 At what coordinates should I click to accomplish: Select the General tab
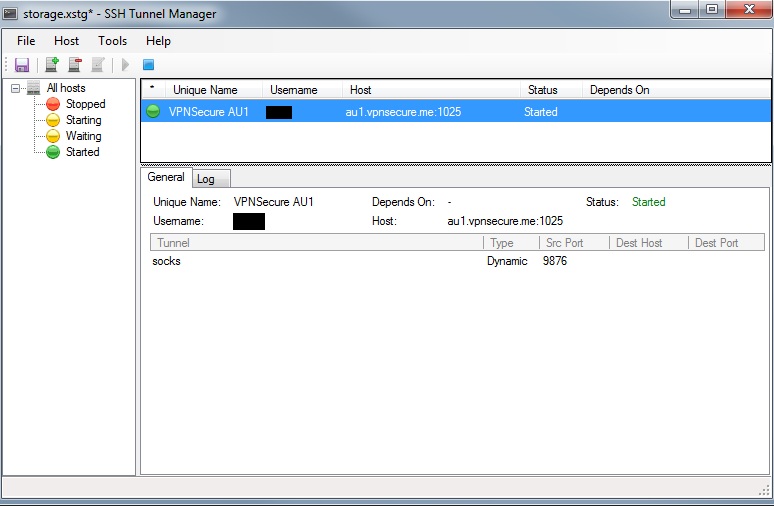pyautogui.click(x=166, y=177)
